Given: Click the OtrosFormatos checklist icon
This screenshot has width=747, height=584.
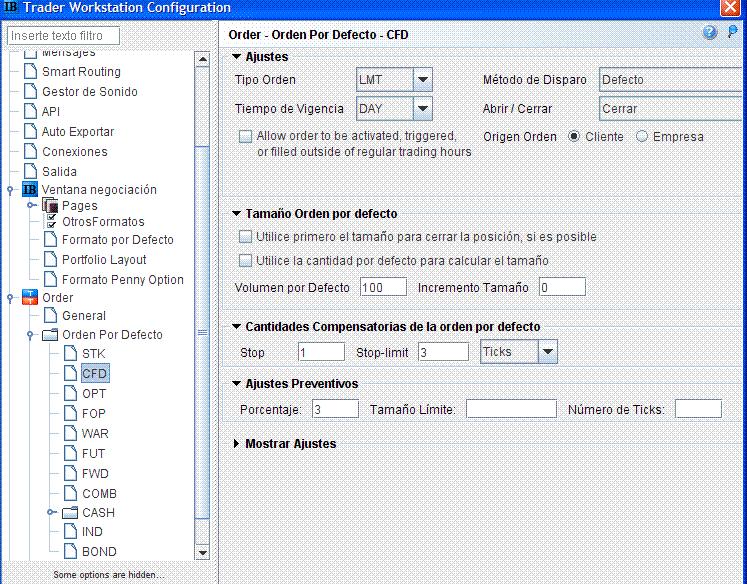Looking at the screenshot, I should [51, 221].
